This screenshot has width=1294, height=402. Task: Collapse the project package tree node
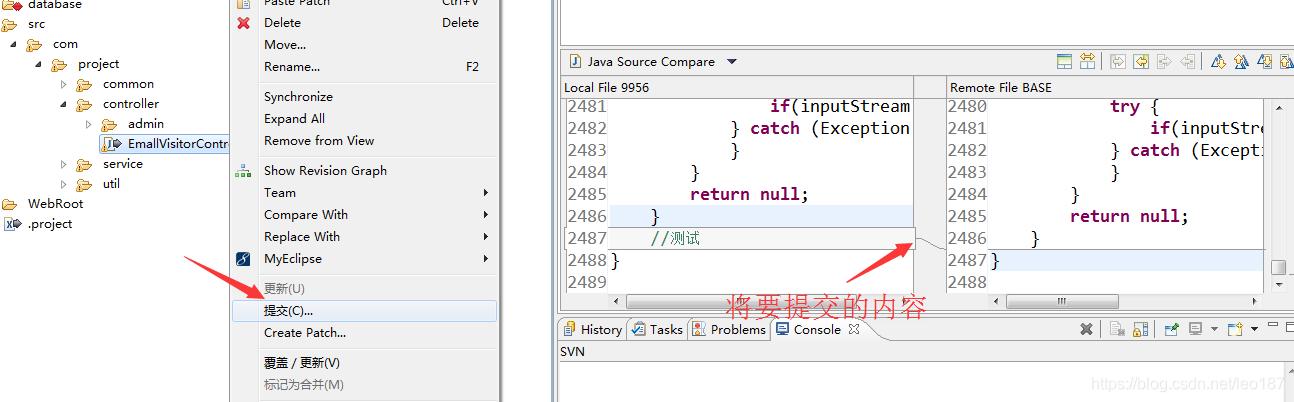(x=38, y=64)
